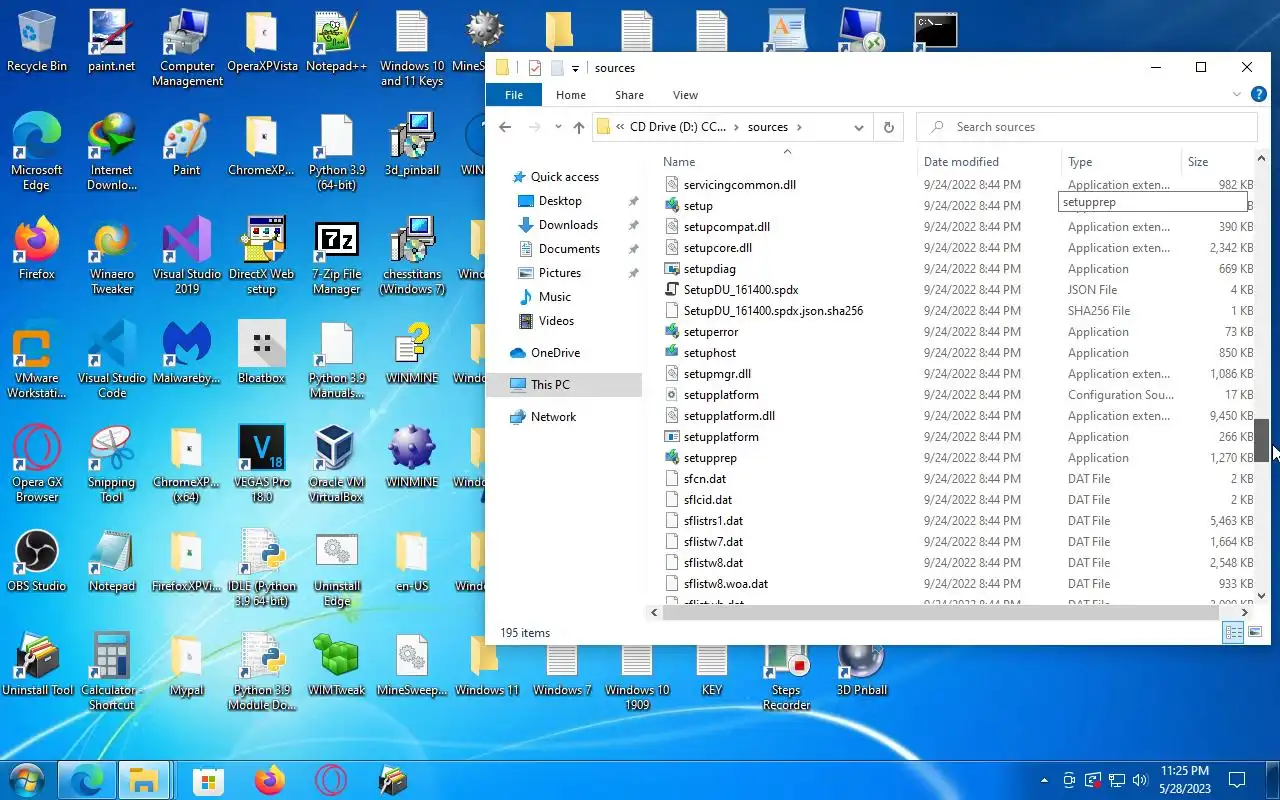This screenshot has height=800, width=1280.
Task: Open the Share ribbon tab
Action: (x=629, y=95)
